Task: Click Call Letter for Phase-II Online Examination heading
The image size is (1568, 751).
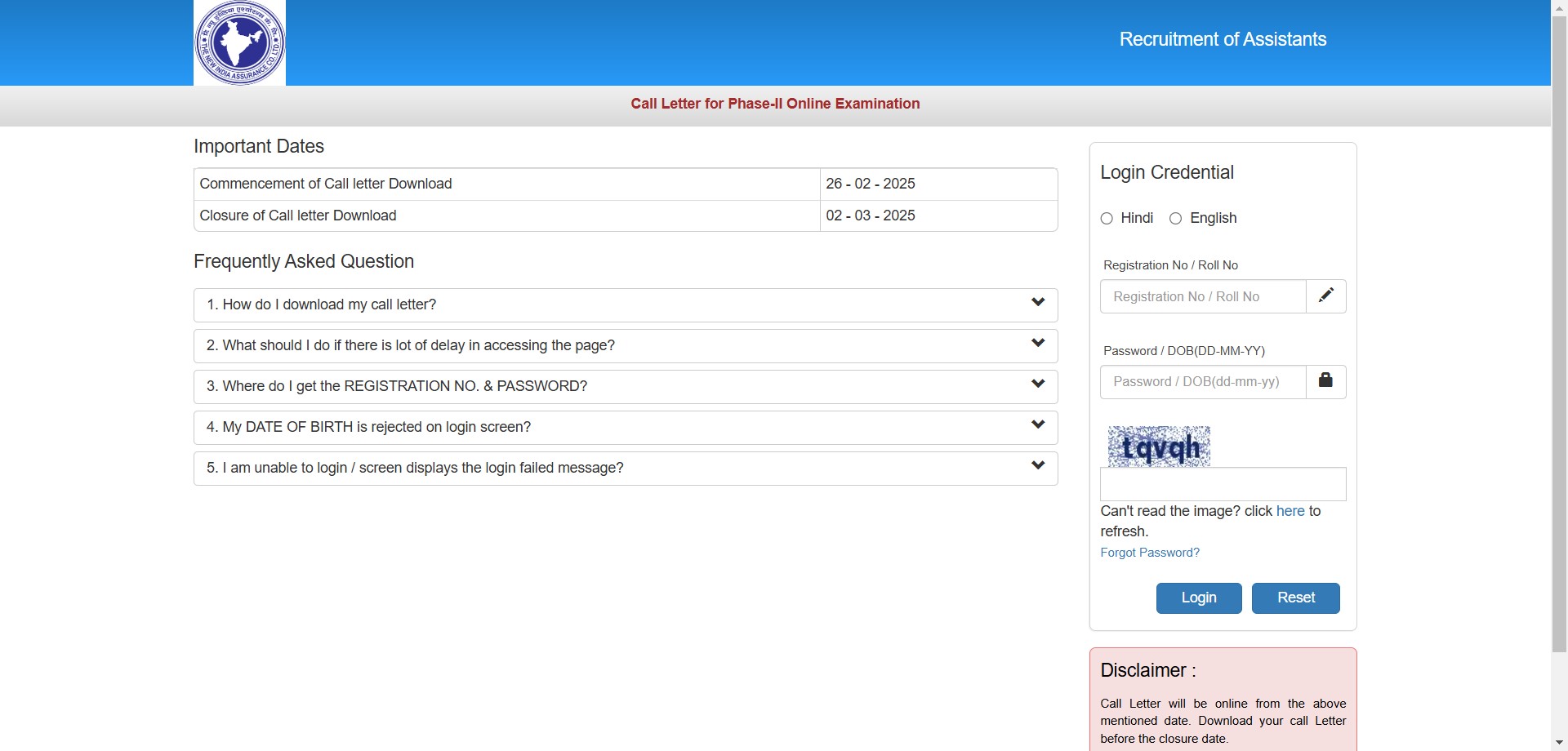Action: (775, 104)
